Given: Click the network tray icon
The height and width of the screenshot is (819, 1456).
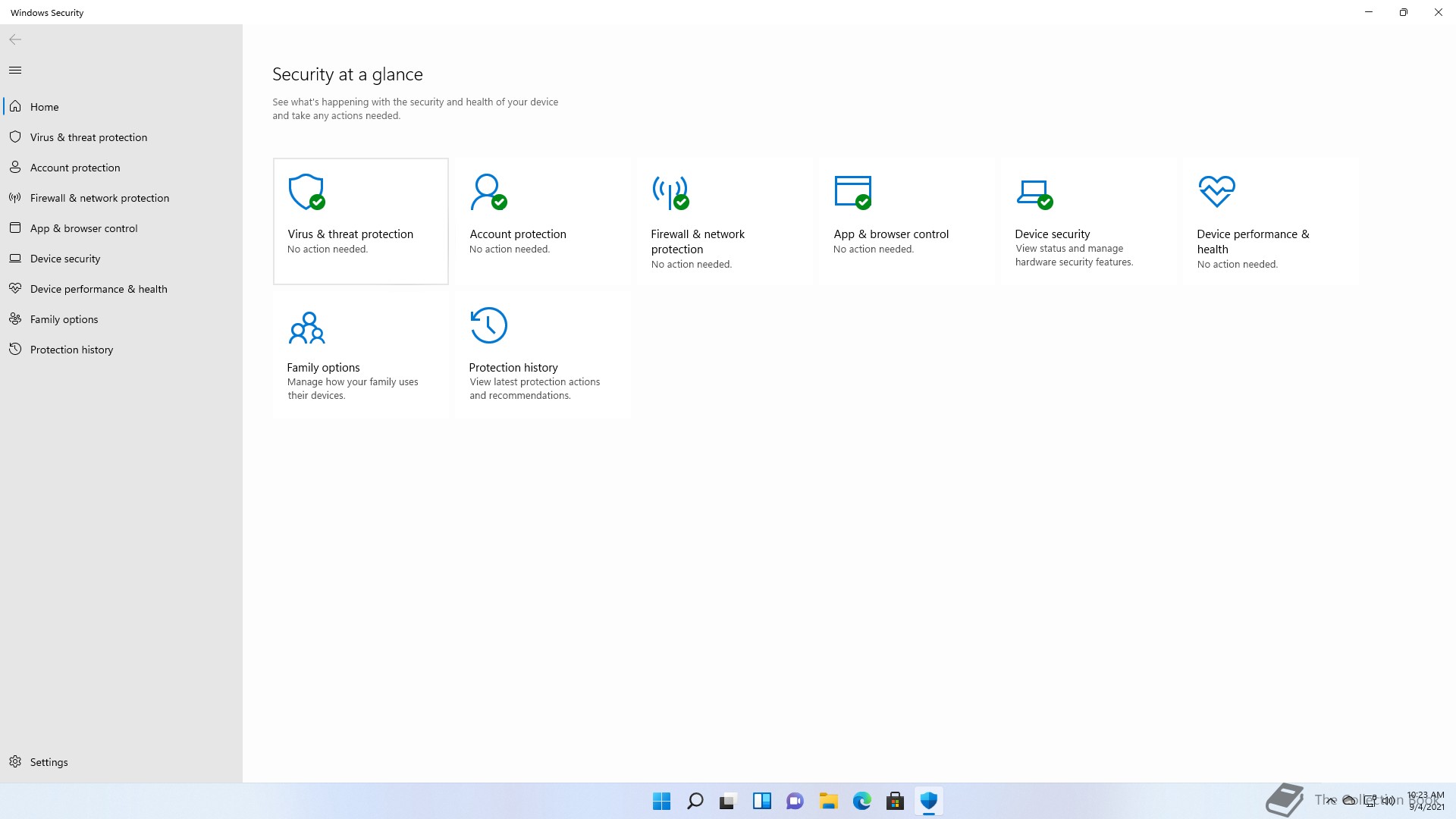Looking at the screenshot, I should (1370, 801).
